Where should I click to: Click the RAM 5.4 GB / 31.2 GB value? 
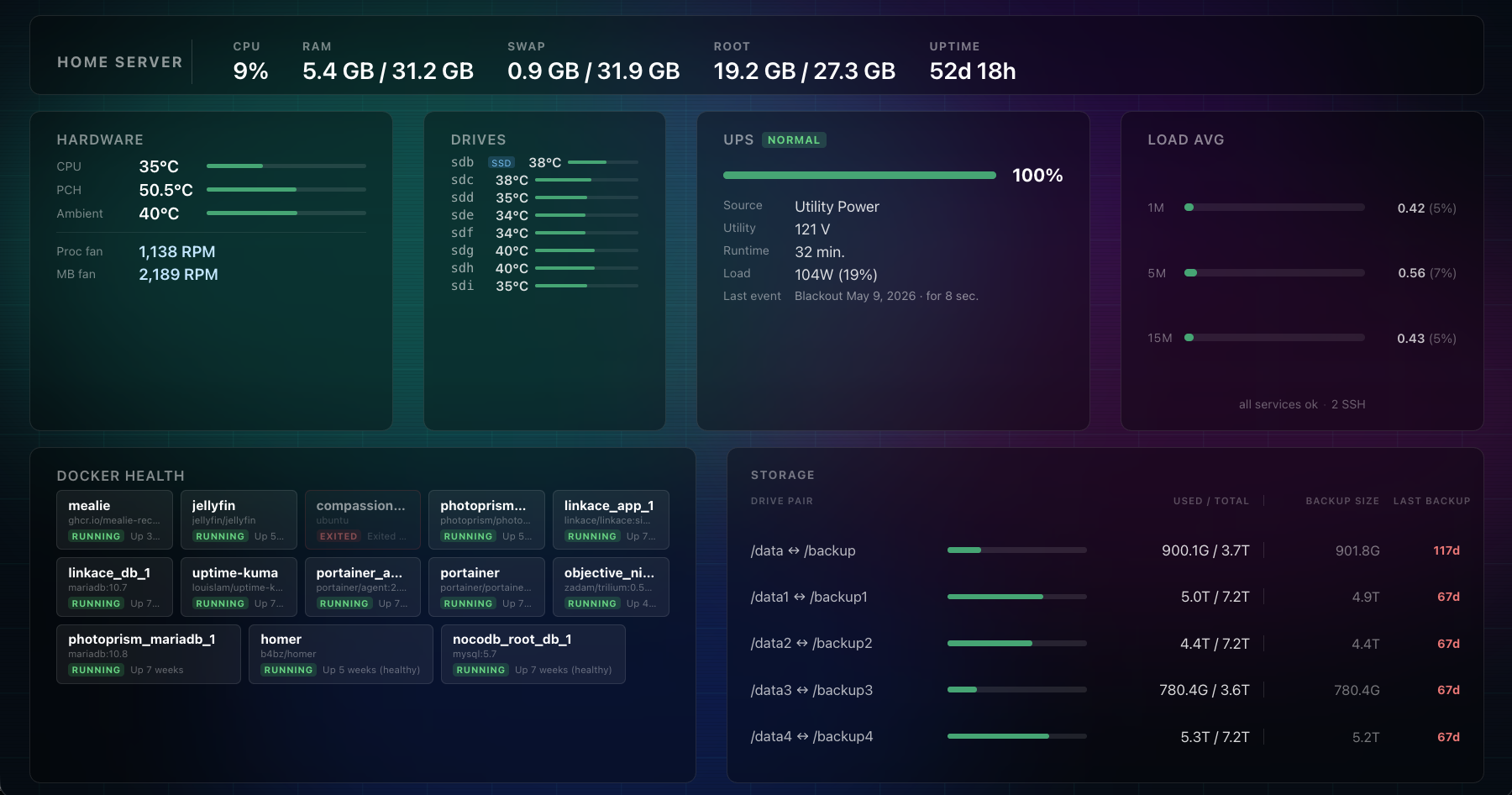(388, 71)
